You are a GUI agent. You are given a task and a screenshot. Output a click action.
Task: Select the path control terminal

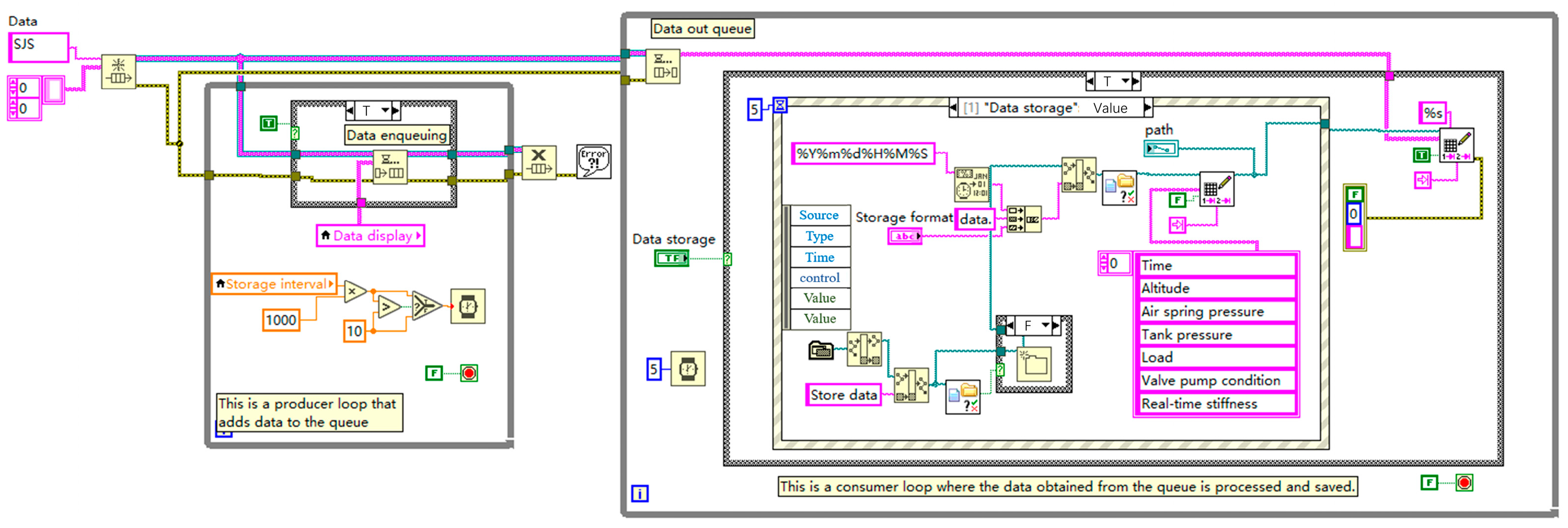1162,149
